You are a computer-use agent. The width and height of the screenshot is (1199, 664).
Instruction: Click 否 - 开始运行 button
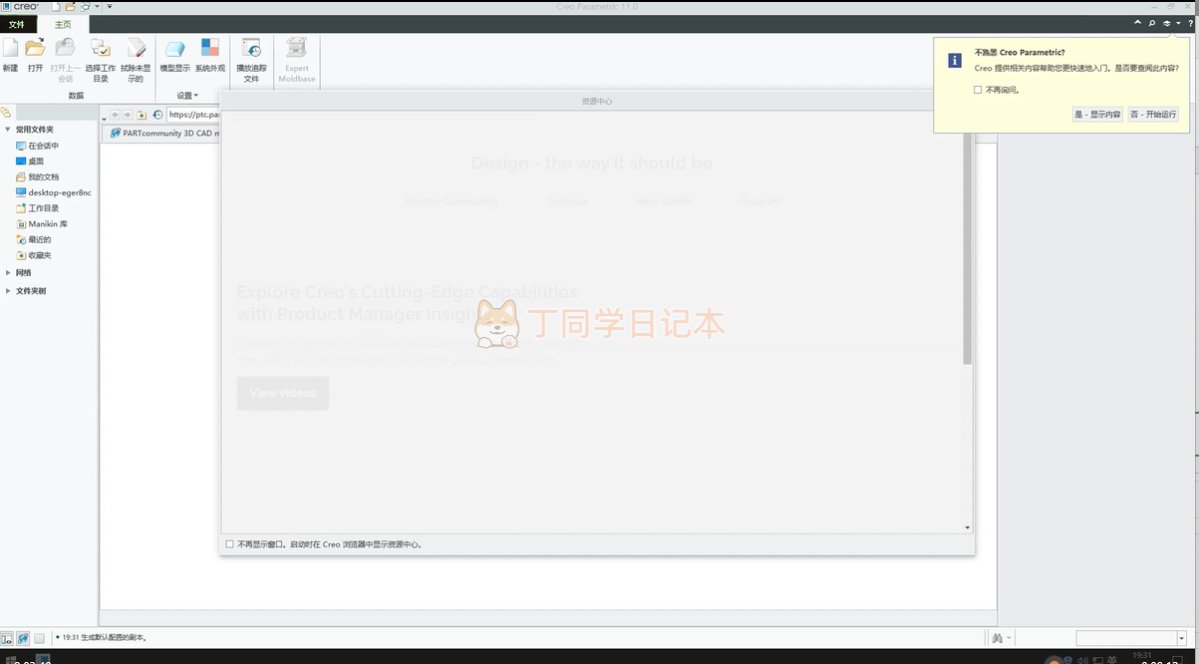click(1153, 114)
